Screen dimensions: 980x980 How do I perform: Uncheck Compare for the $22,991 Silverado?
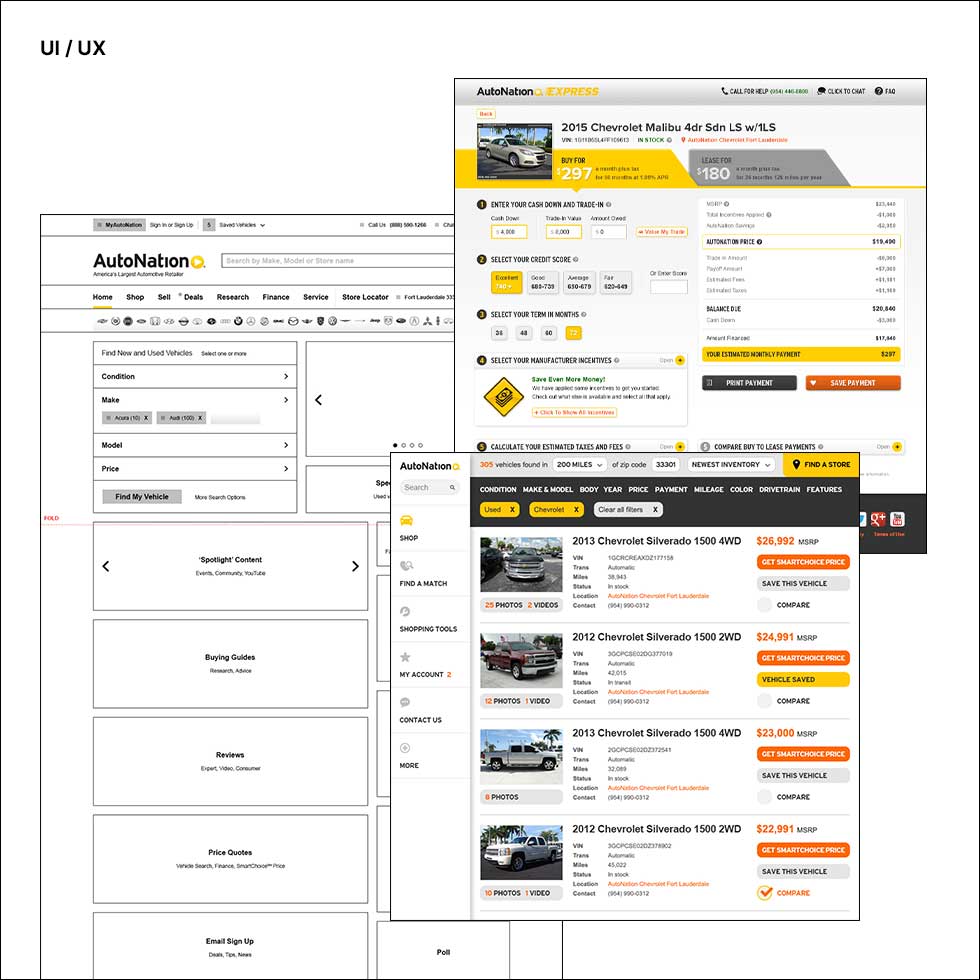[764, 893]
